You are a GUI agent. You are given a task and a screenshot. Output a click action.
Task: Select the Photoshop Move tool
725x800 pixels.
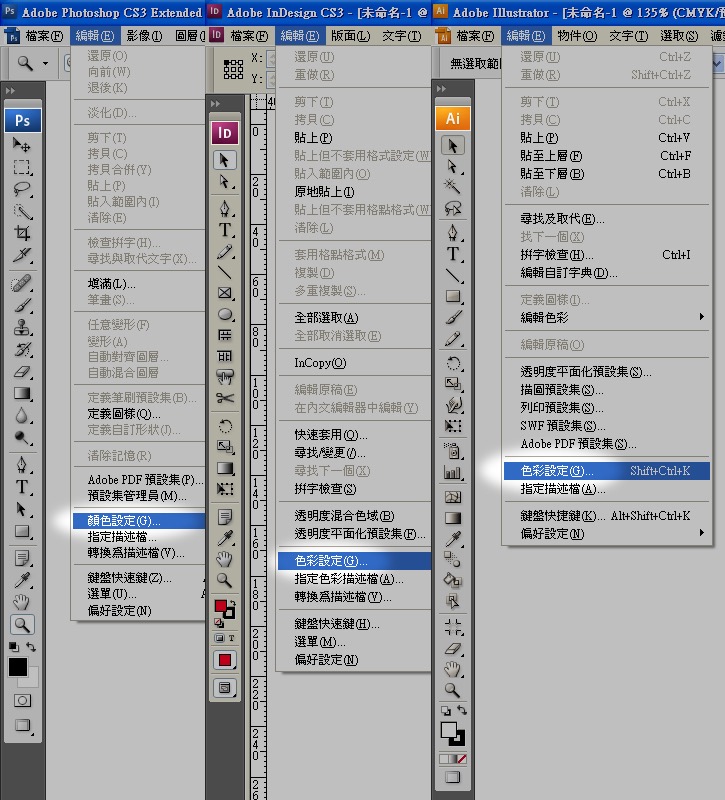[22, 146]
